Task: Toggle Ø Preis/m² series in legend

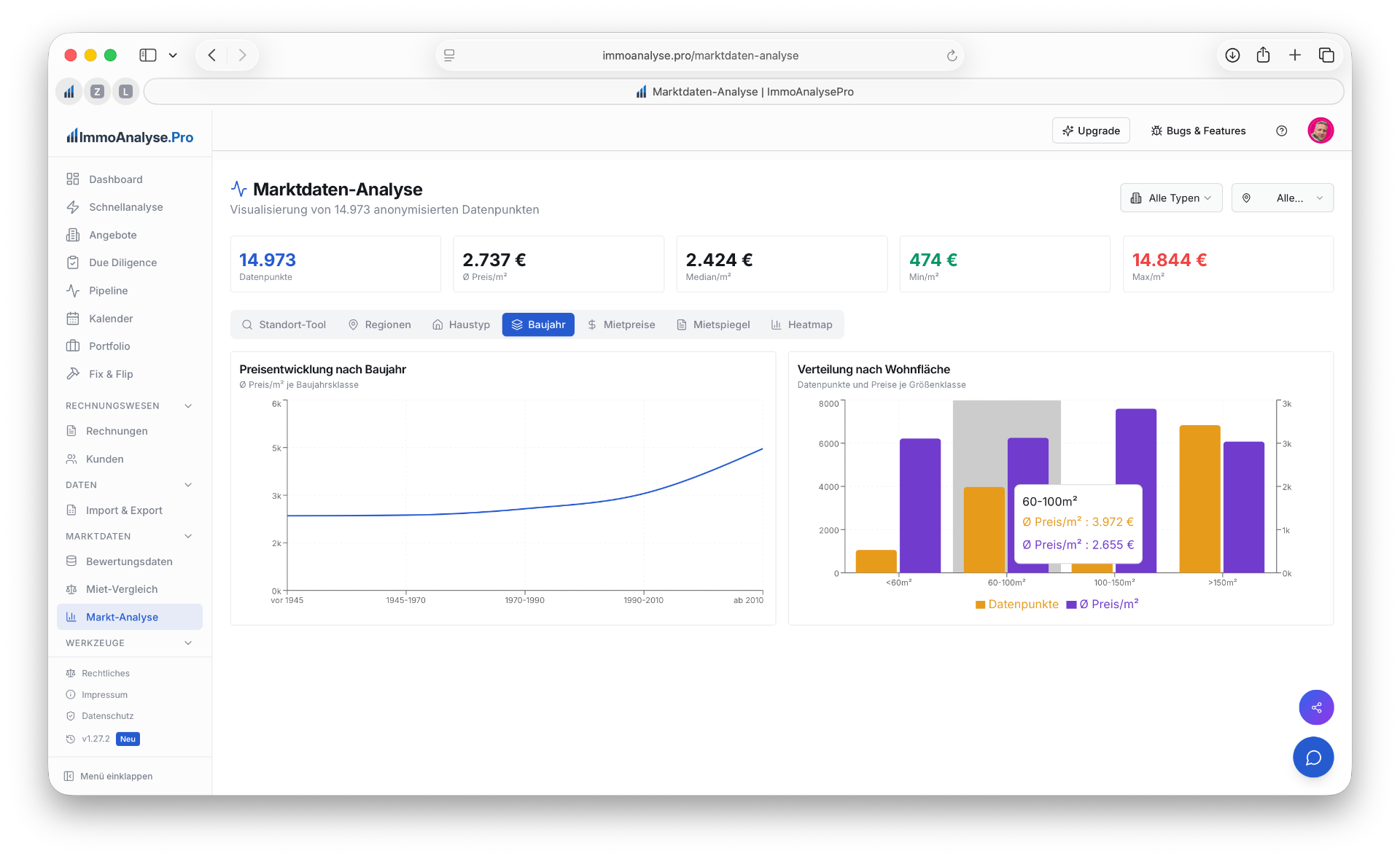Action: [1102, 604]
